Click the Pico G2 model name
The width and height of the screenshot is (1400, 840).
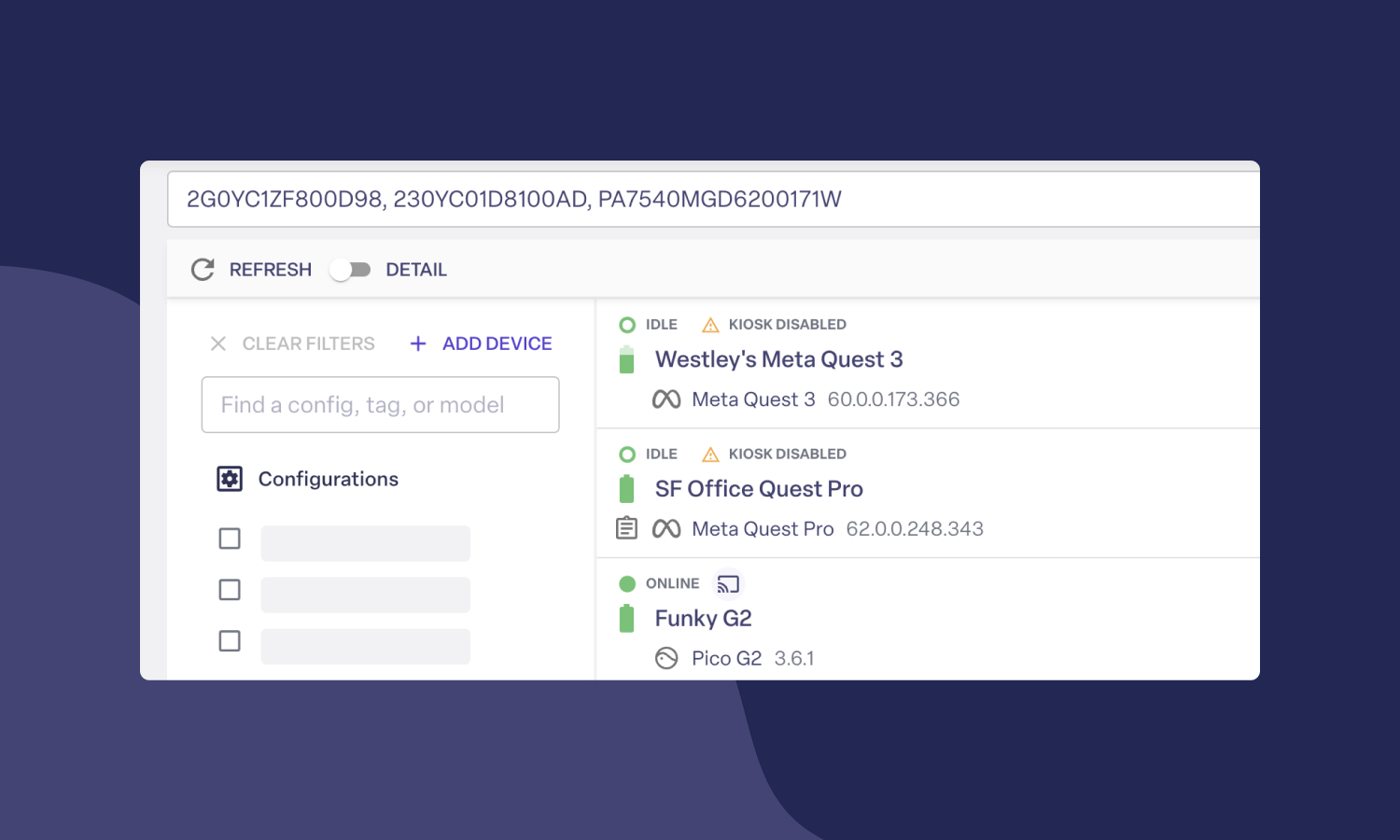(x=727, y=659)
